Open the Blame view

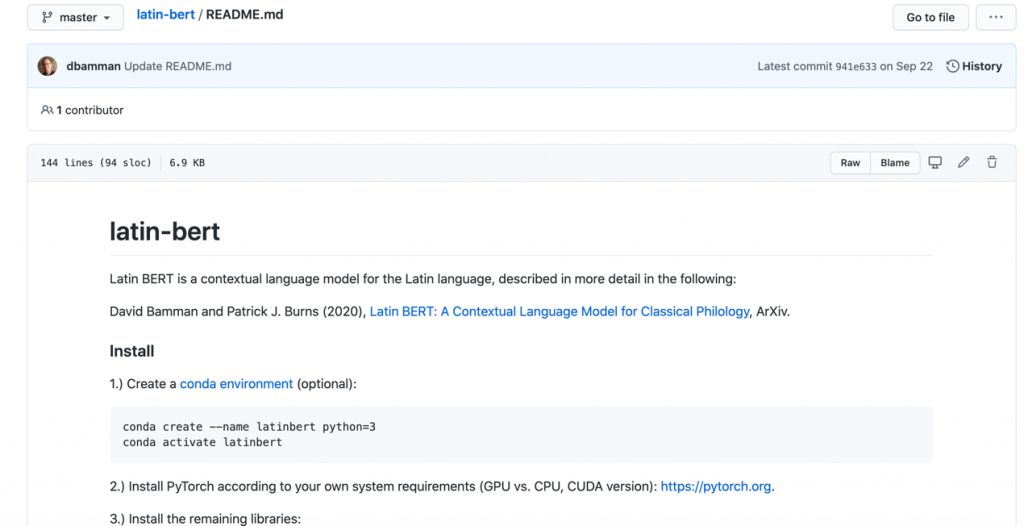pos(895,163)
